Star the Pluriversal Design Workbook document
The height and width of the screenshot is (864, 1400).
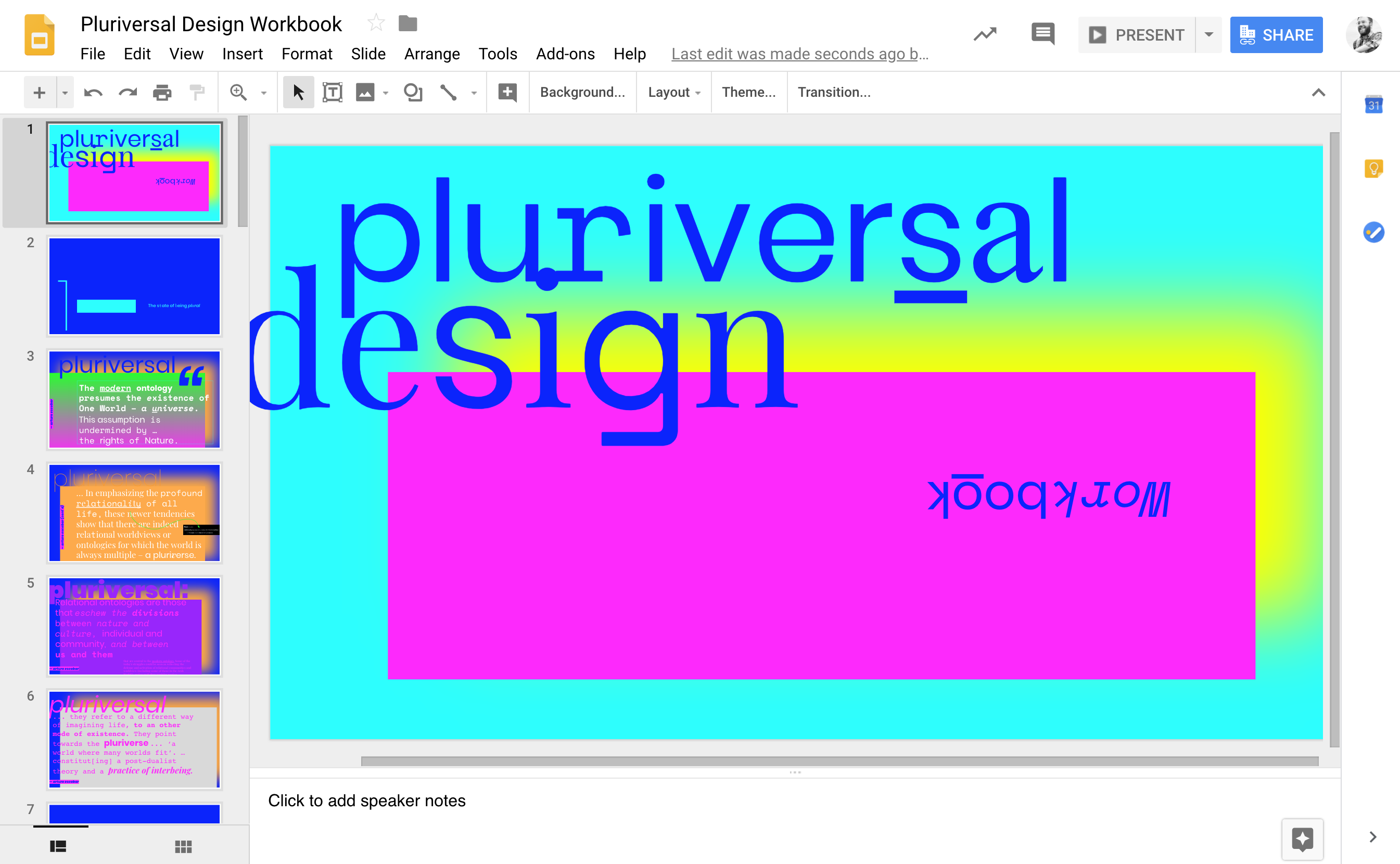click(x=376, y=23)
